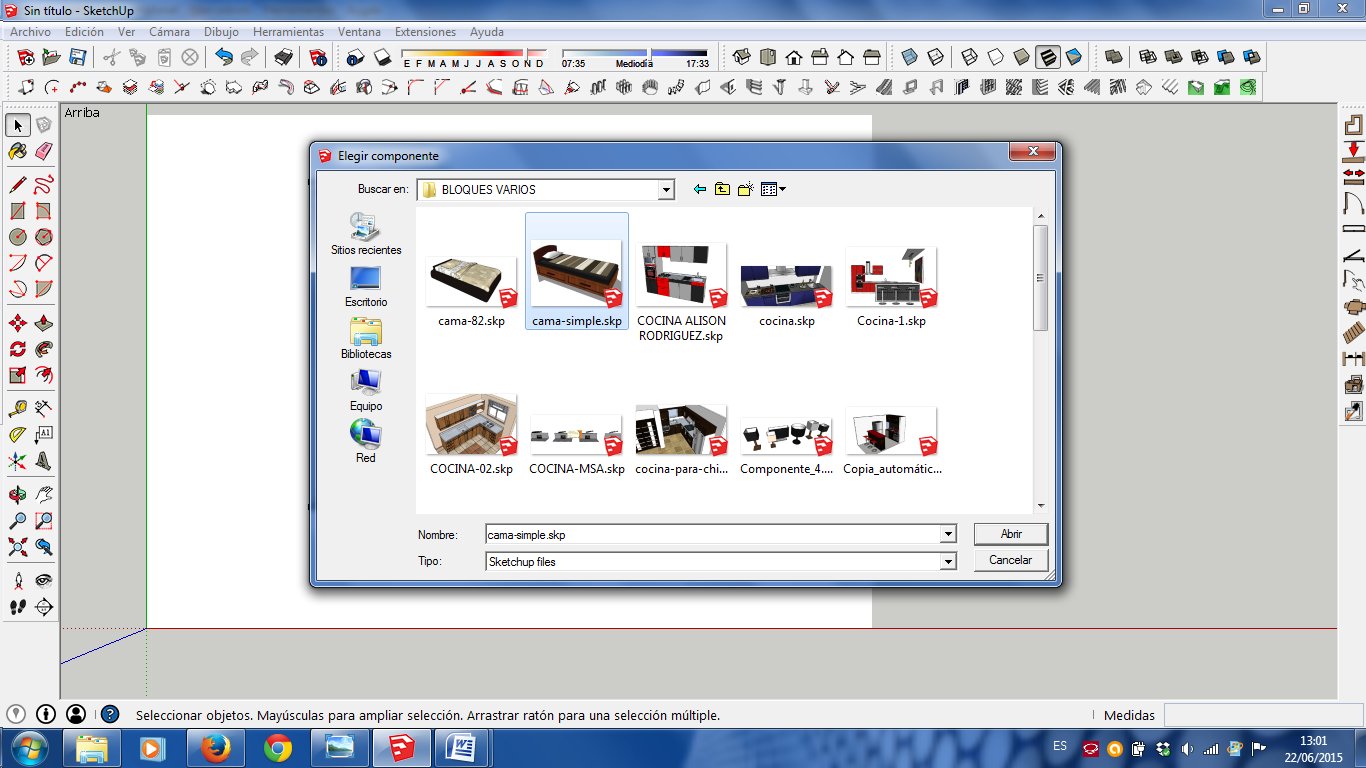The height and width of the screenshot is (768, 1366).
Task: Enable Hidden Line face style
Action: [996, 57]
